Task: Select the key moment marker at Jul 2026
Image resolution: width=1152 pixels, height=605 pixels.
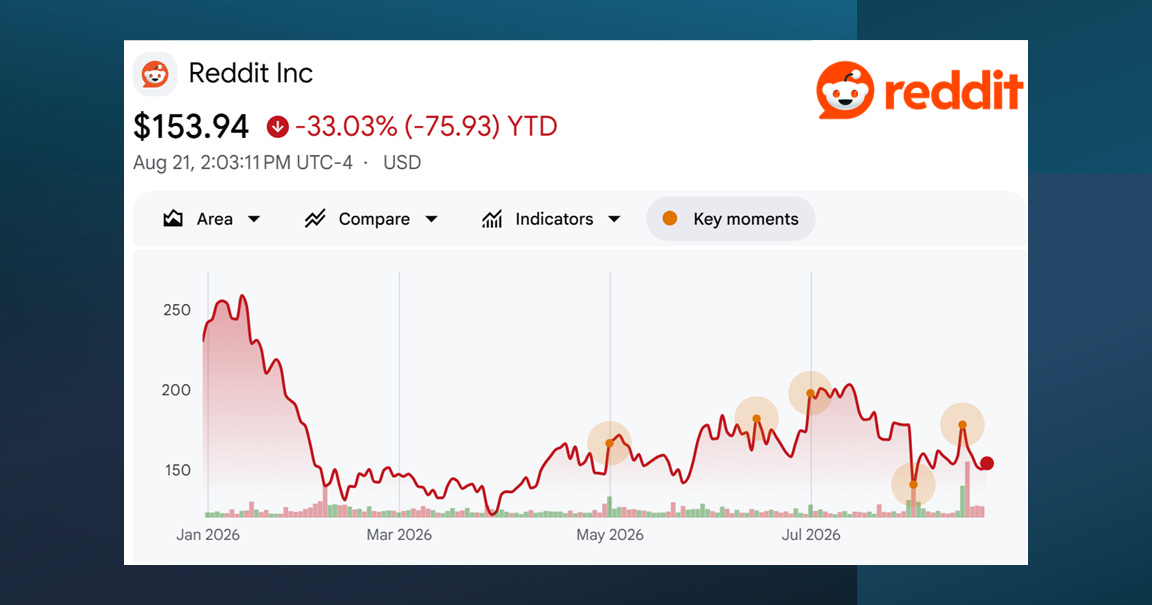Action: tap(810, 393)
